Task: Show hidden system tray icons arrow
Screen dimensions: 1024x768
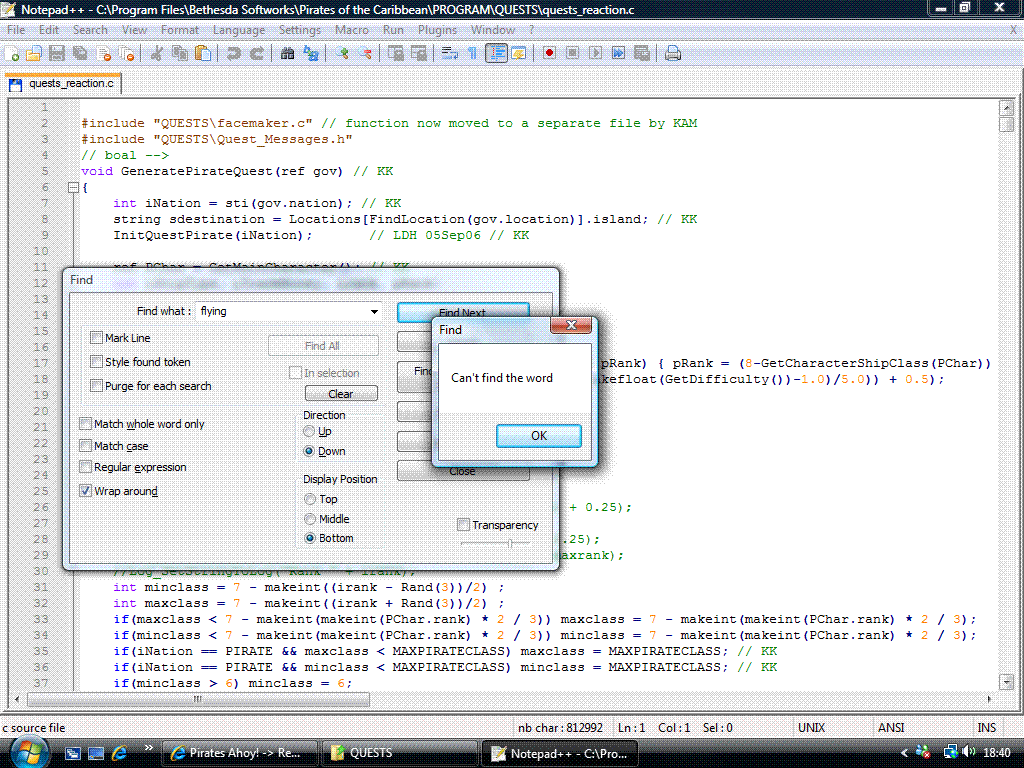Action: click(904, 753)
